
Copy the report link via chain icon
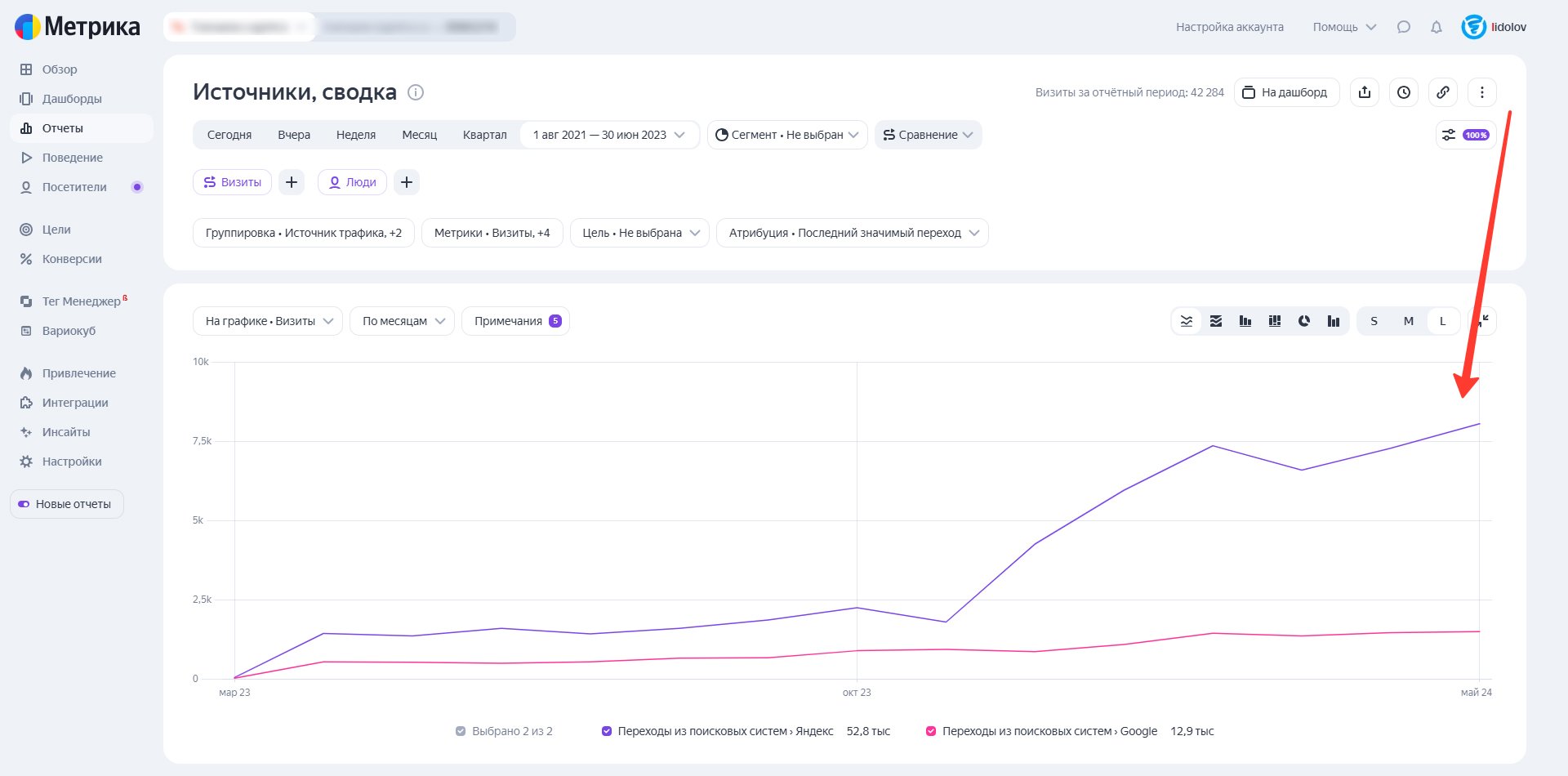1442,92
